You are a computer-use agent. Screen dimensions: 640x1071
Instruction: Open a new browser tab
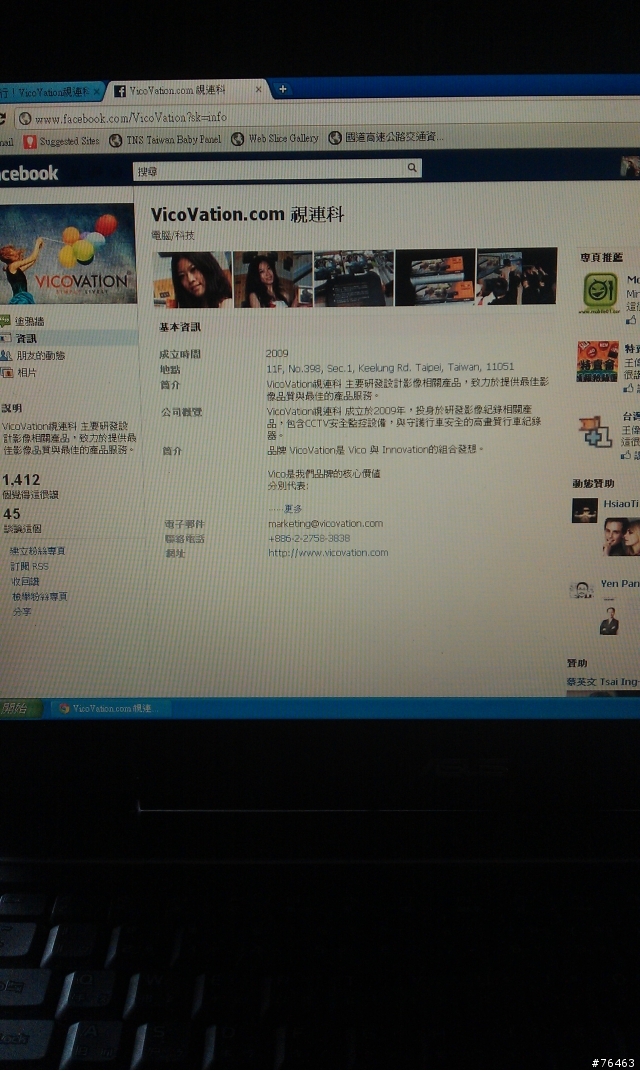(282, 89)
